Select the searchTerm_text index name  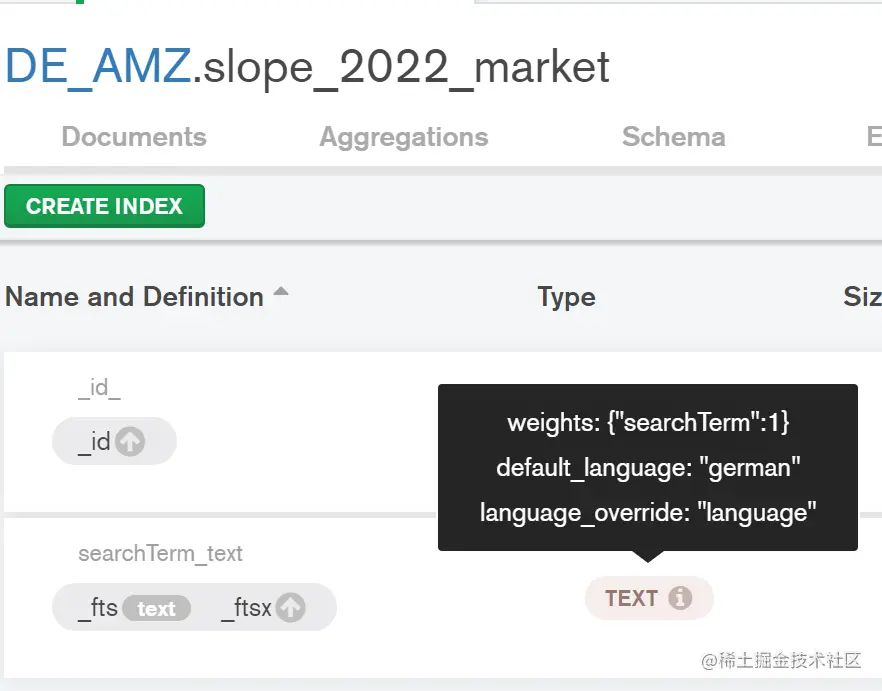pos(160,553)
